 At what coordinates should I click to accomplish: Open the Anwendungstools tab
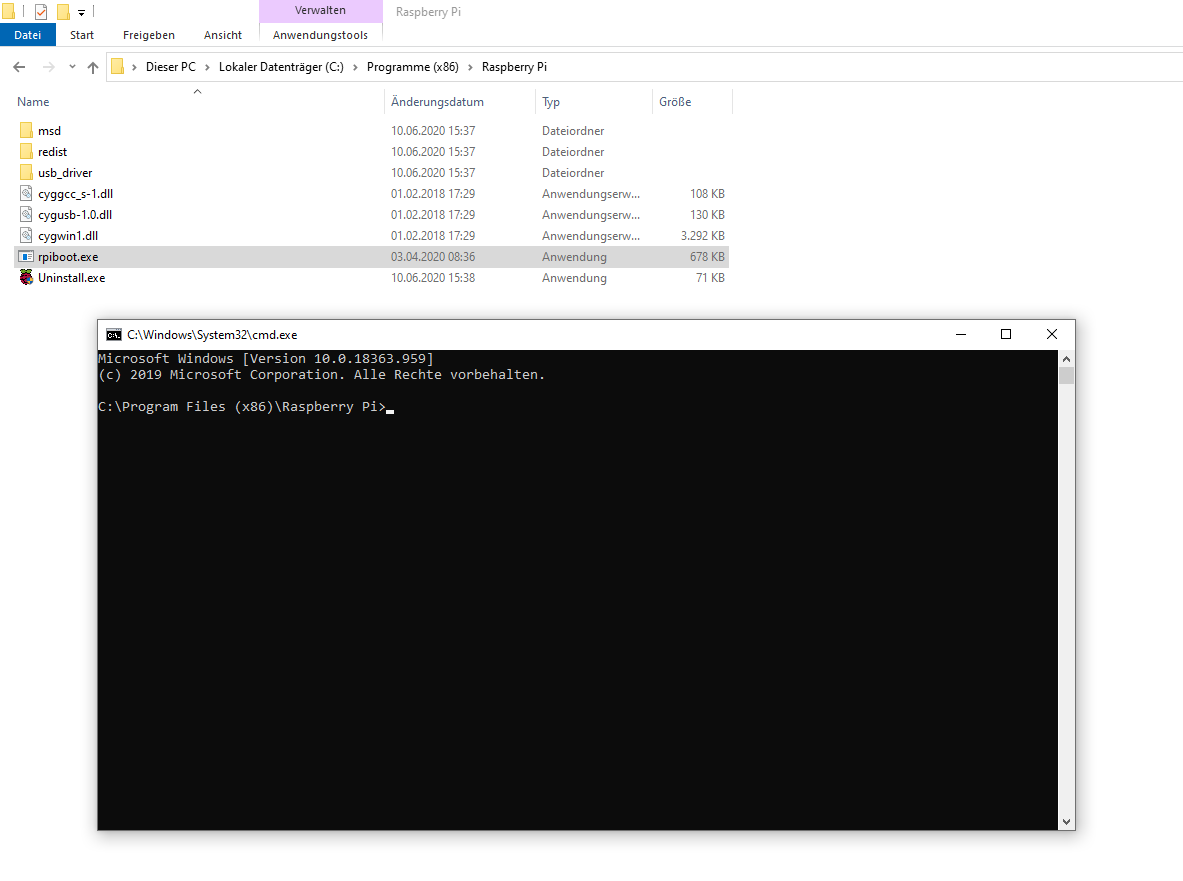[321, 35]
